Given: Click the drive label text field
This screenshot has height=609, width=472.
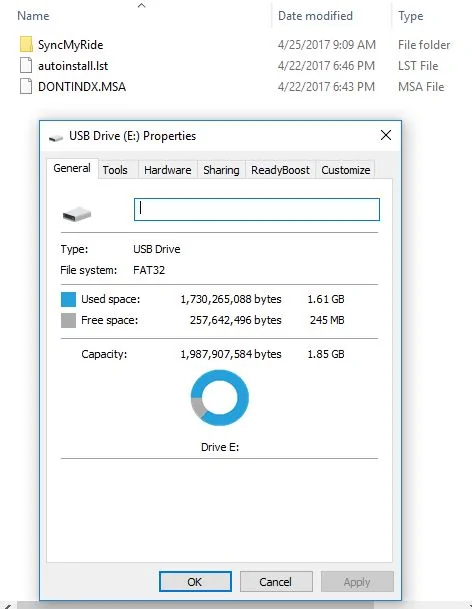Looking at the screenshot, I should click(257, 210).
